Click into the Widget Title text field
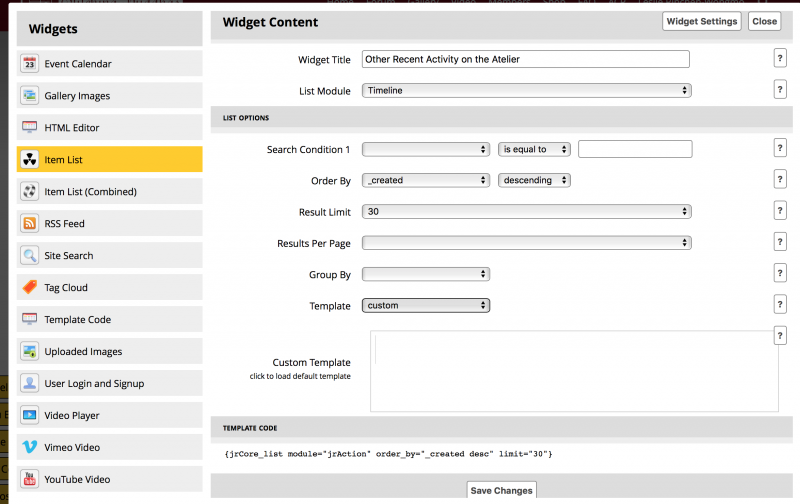Image resolution: width=800 pixels, height=504 pixels. coord(526,59)
